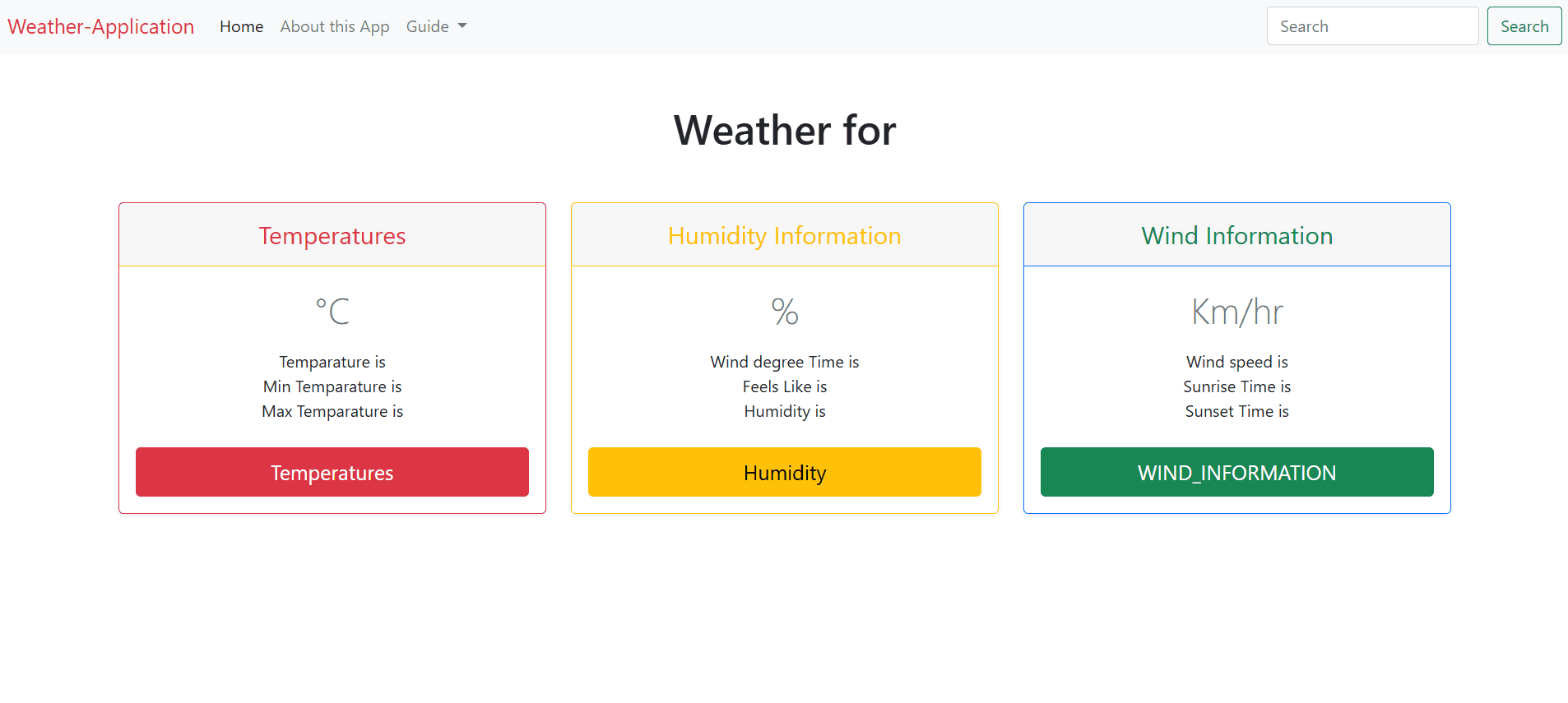This screenshot has height=703, width=1568.
Task: Click the Temperatures card header
Action: click(x=332, y=235)
